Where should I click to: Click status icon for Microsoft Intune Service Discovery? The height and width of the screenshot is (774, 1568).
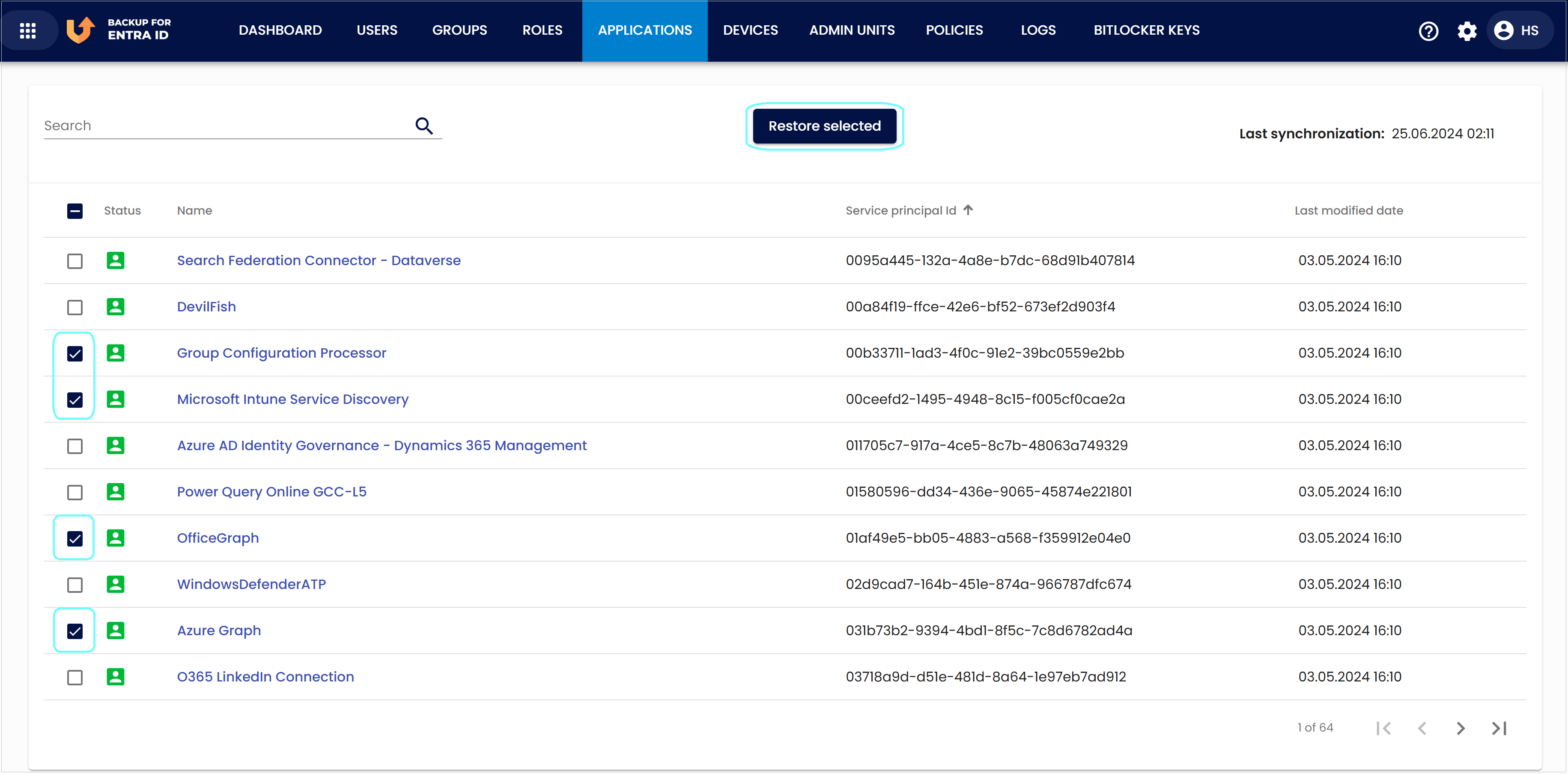(116, 400)
